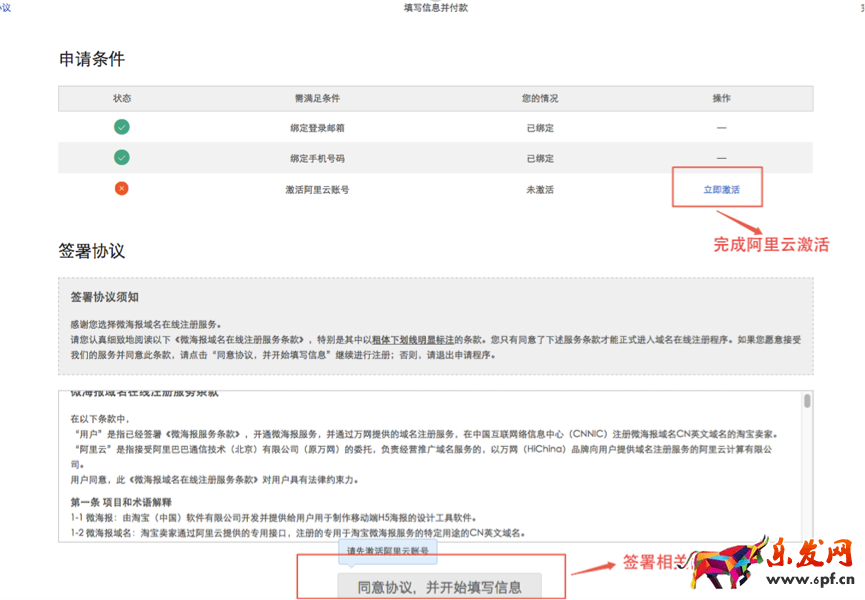Click the 申请条件 section heading

(92, 58)
